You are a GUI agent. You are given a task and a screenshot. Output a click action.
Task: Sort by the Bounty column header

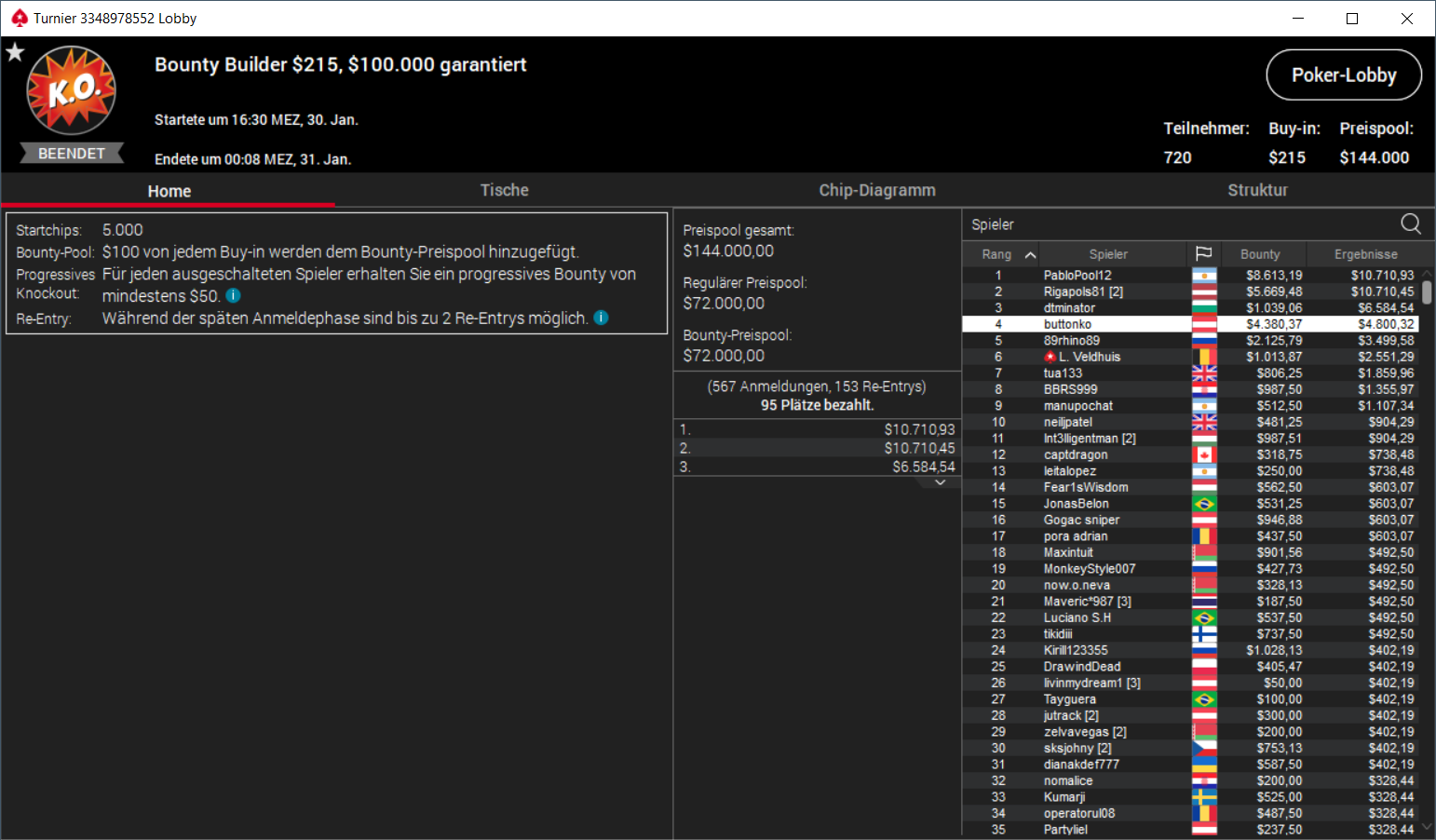1260,254
